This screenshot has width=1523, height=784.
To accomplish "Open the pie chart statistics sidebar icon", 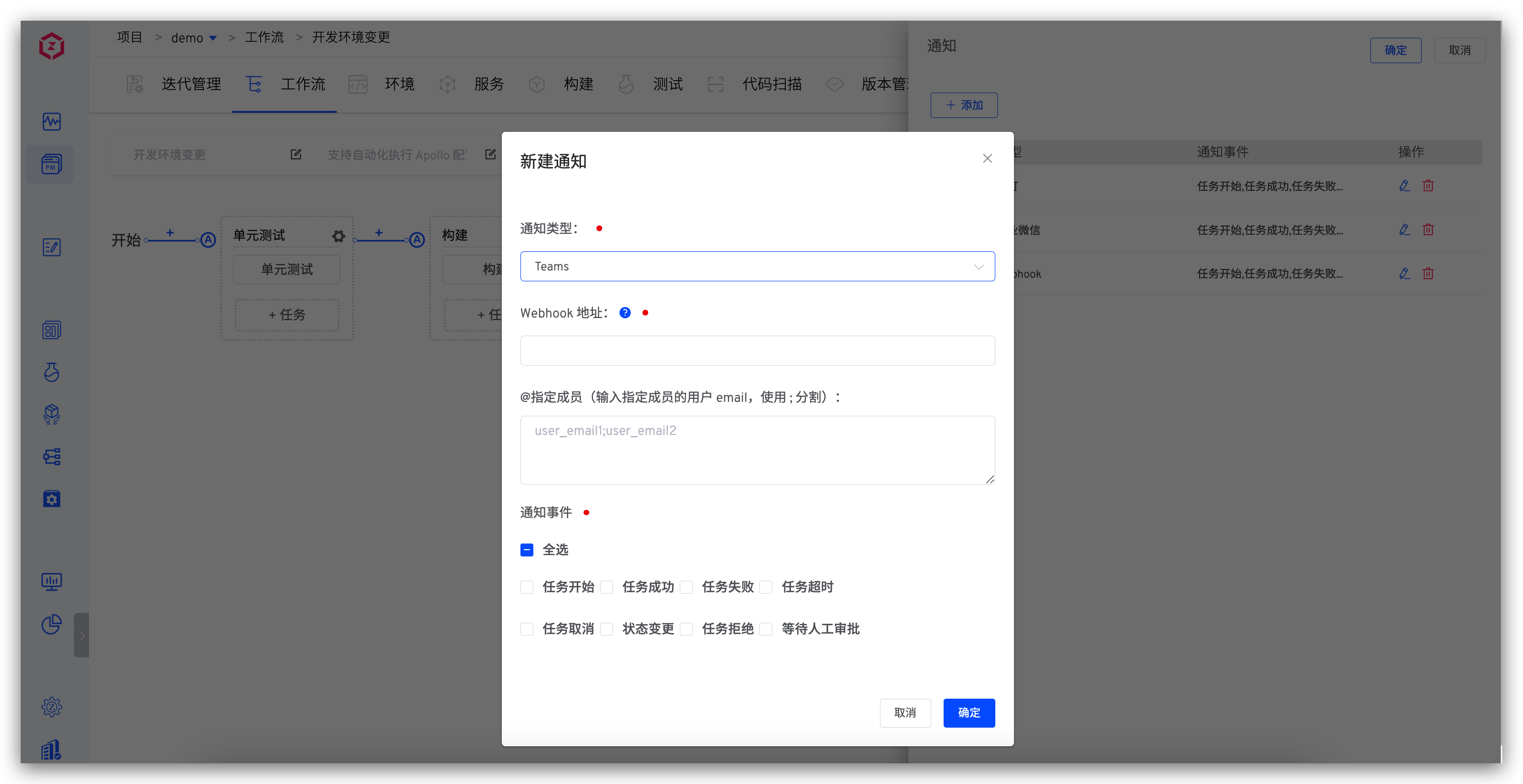I will coord(51,624).
